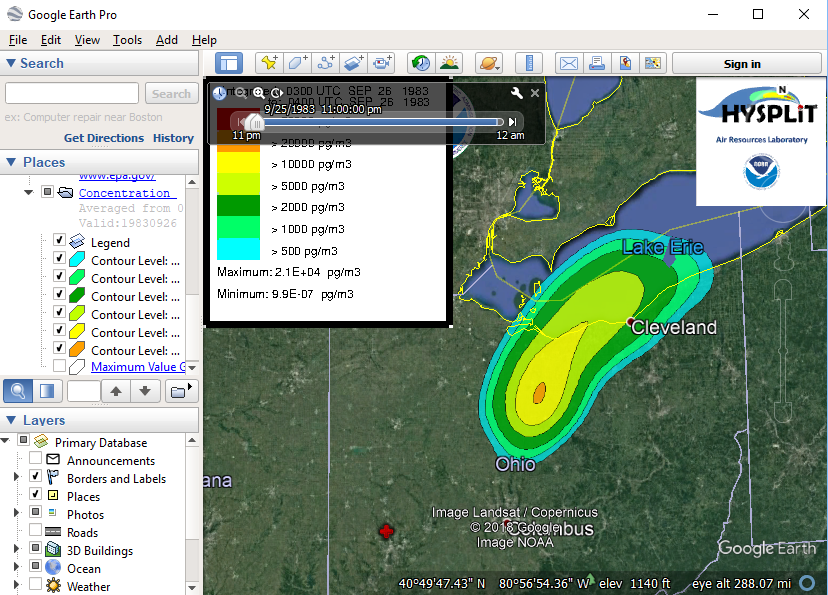Image resolution: width=828 pixels, height=595 pixels.
Task: Select the Add Polygon tool
Action: point(297,63)
